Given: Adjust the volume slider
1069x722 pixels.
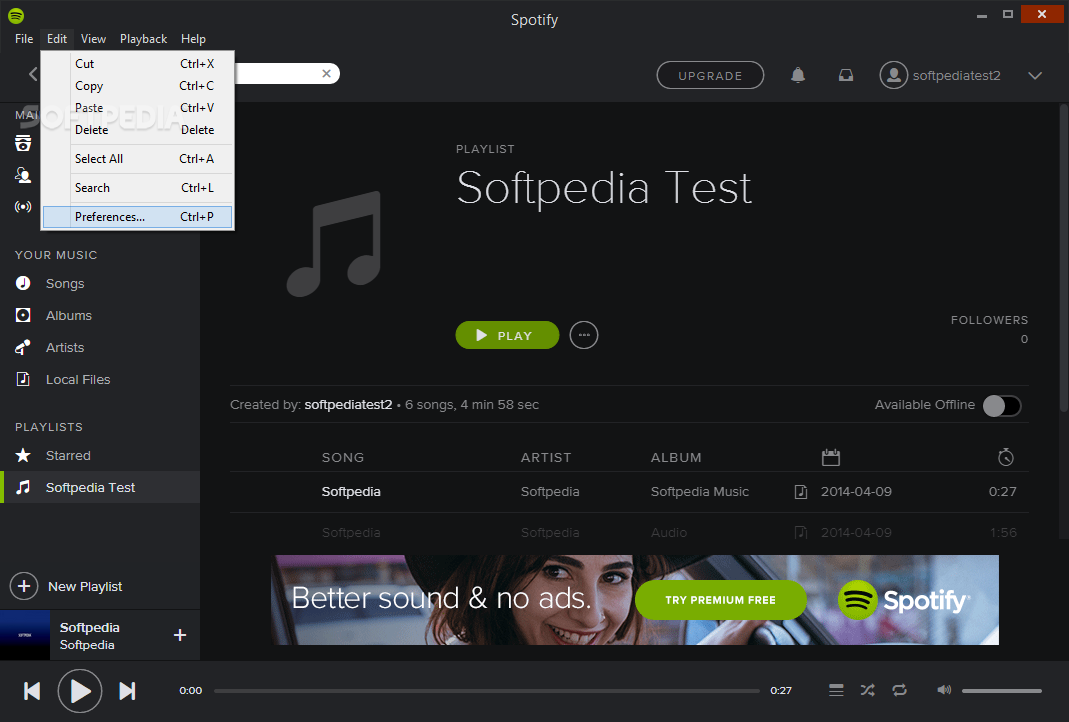Looking at the screenshot, I should [x=1002, y=691].
